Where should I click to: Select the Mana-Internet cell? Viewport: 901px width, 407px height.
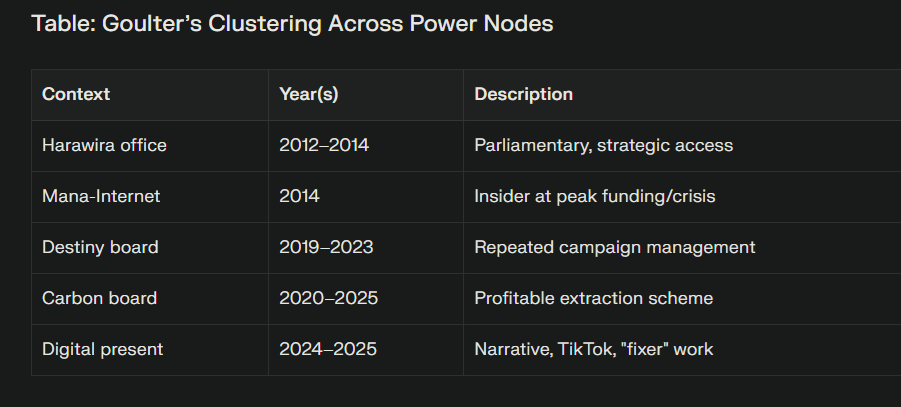tap(101, 196)
